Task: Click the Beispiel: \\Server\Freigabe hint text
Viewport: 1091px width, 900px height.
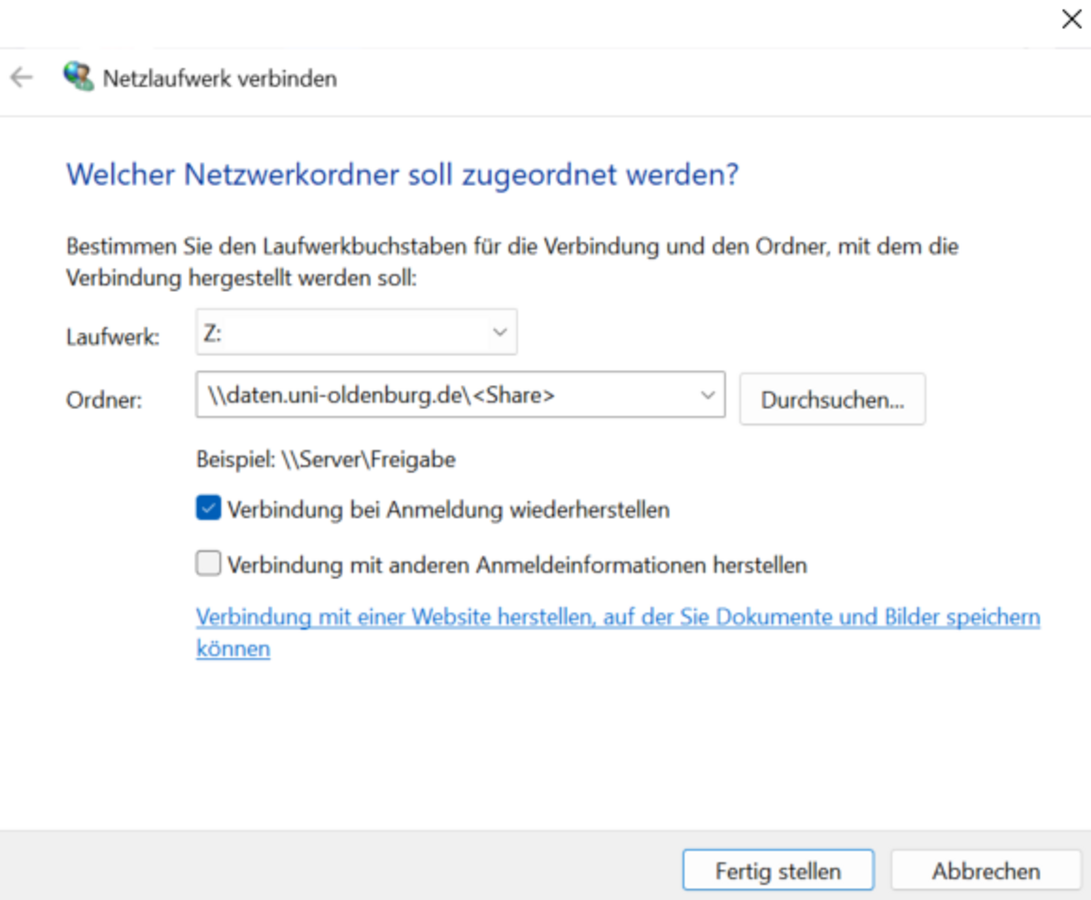Action: pos(326,459)
